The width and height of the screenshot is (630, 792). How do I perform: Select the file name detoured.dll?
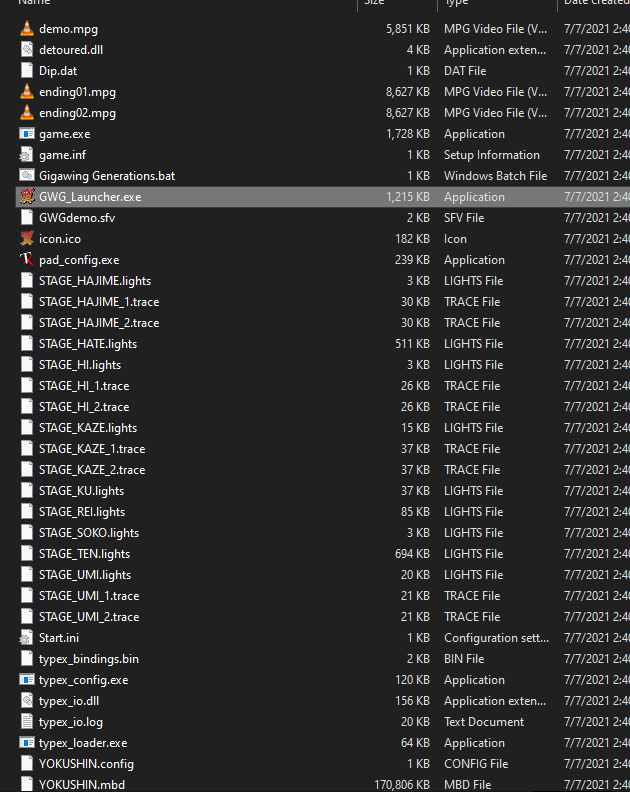tap(71, 50)
